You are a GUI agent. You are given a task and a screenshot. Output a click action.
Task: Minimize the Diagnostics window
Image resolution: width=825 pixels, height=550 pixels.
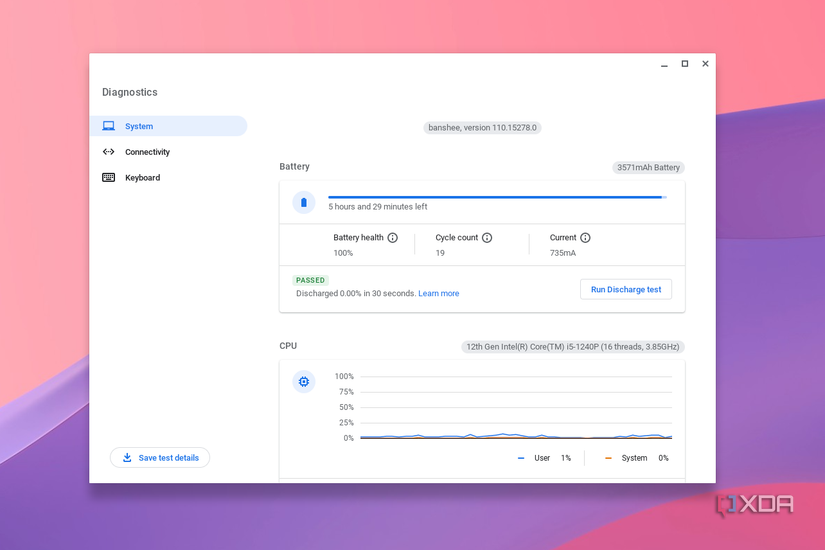(664, 64)
